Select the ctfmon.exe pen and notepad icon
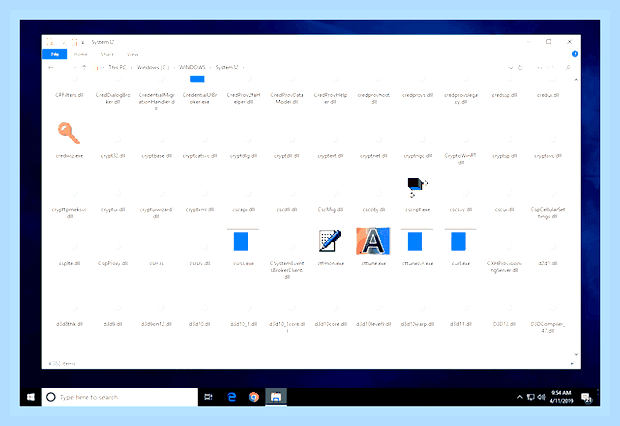The image size is (620, 426). [x=330, y=240]
